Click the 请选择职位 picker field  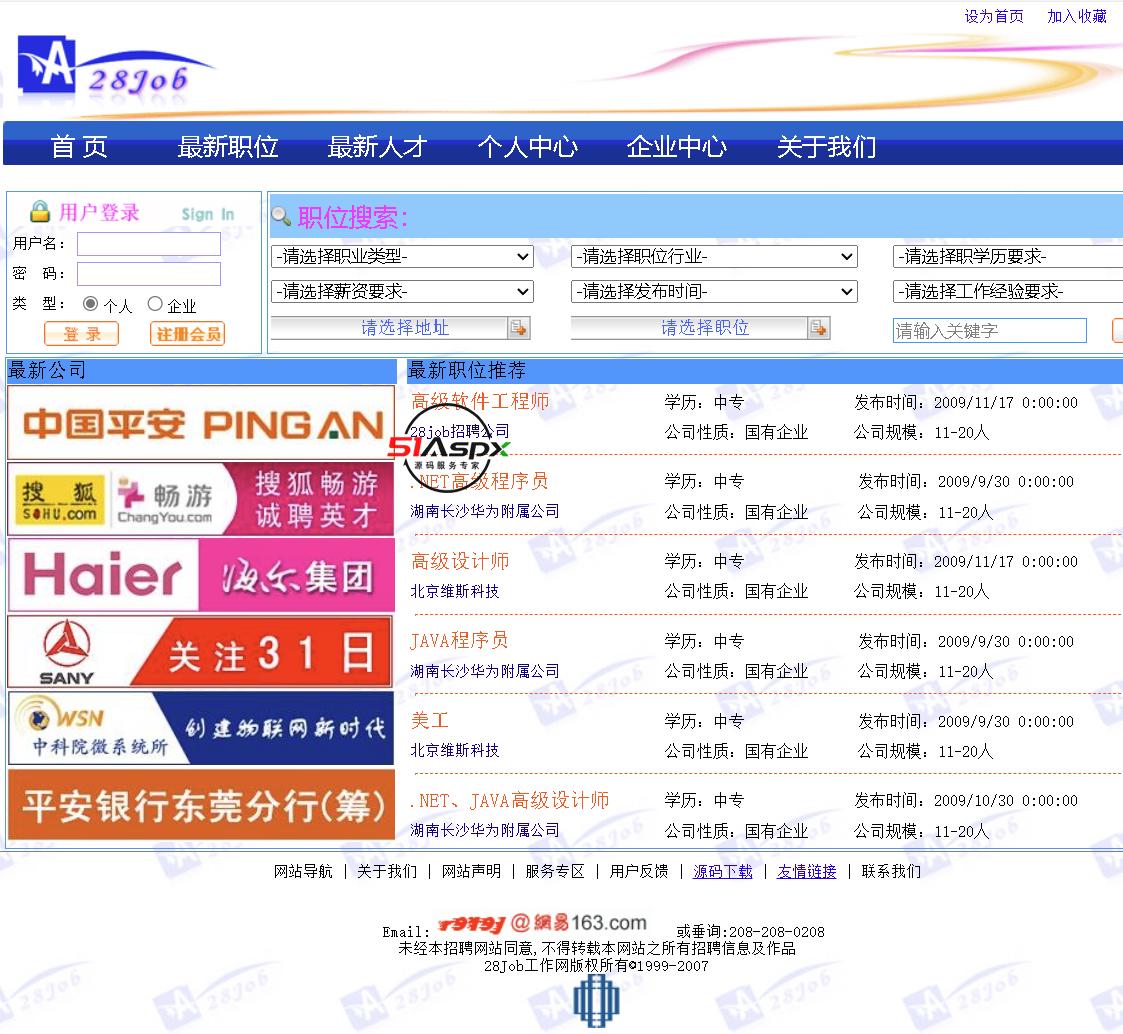pyautogui.click(x=700, y=328)
